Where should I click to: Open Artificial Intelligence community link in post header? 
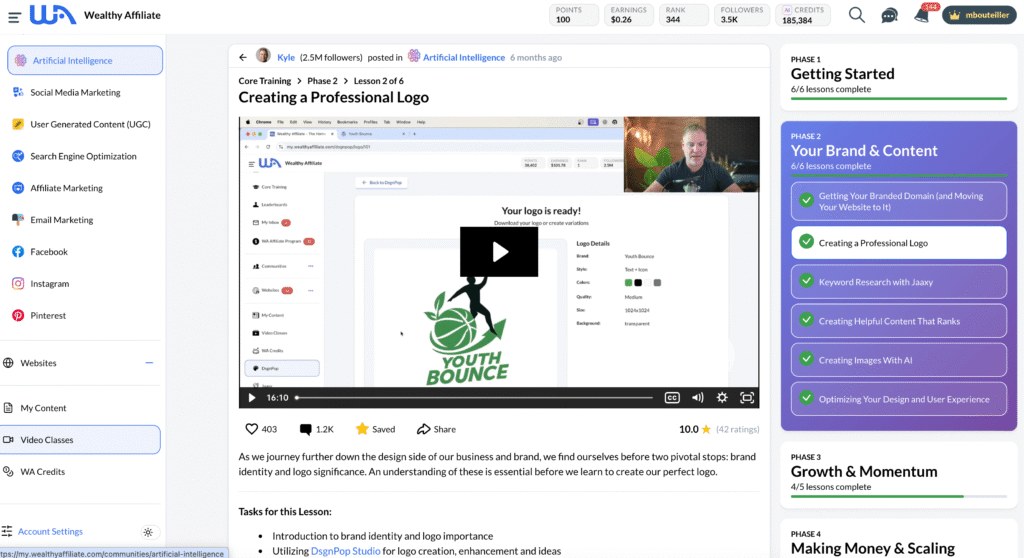[464, 57]
